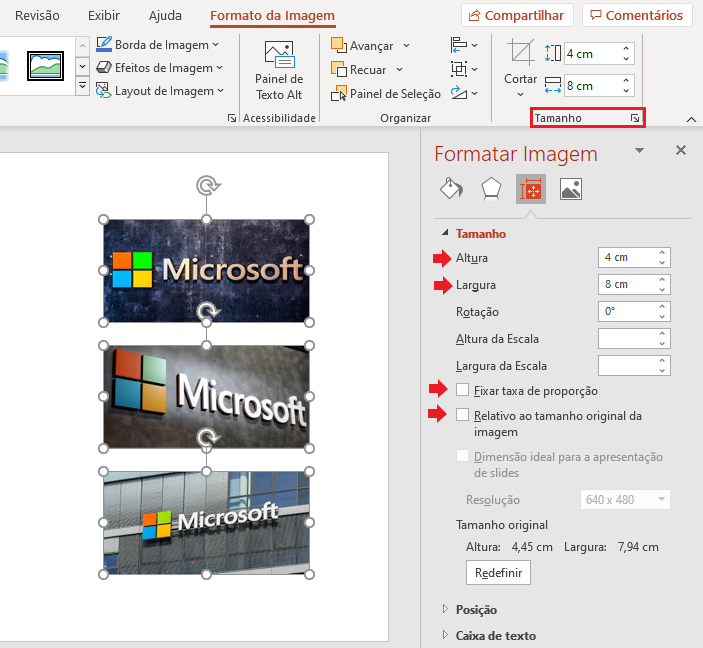
Task: Open the Size & Properties pane tab
Action: tap(531, 189)
